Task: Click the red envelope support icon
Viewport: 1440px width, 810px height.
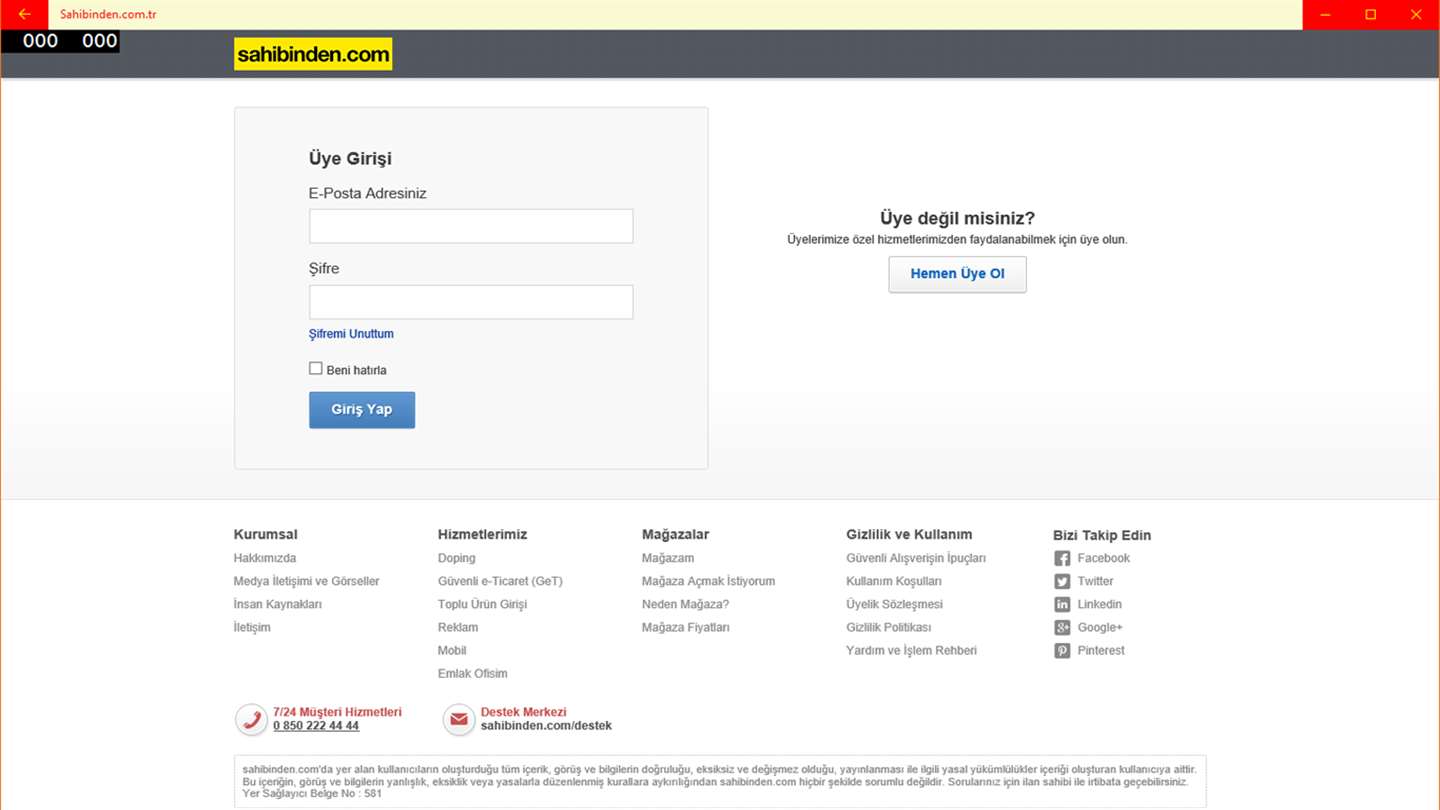Action: pyautogui.click(x=459, y=720)
